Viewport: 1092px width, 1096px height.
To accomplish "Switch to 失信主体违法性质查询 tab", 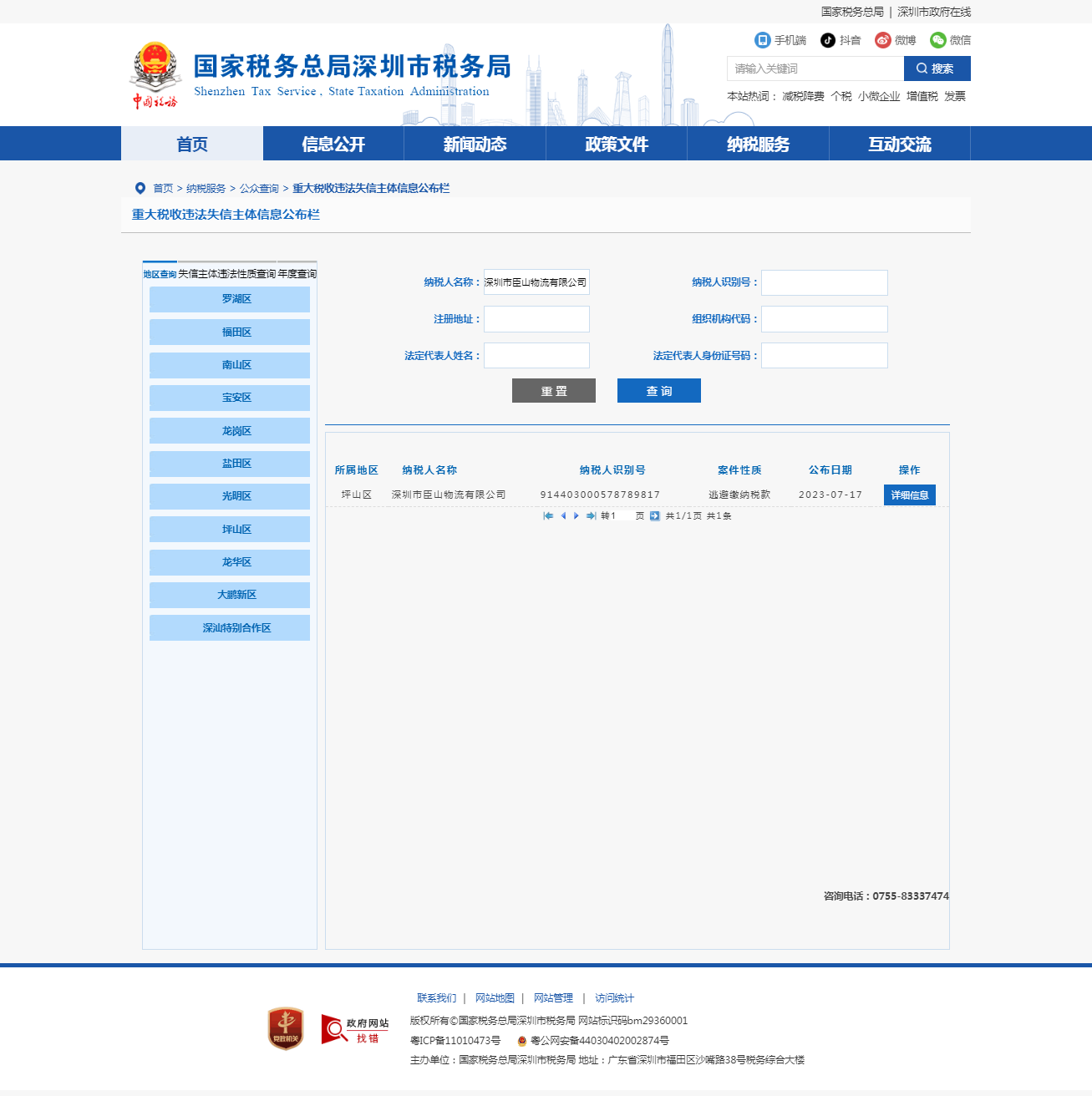I will tap(226, 274).
